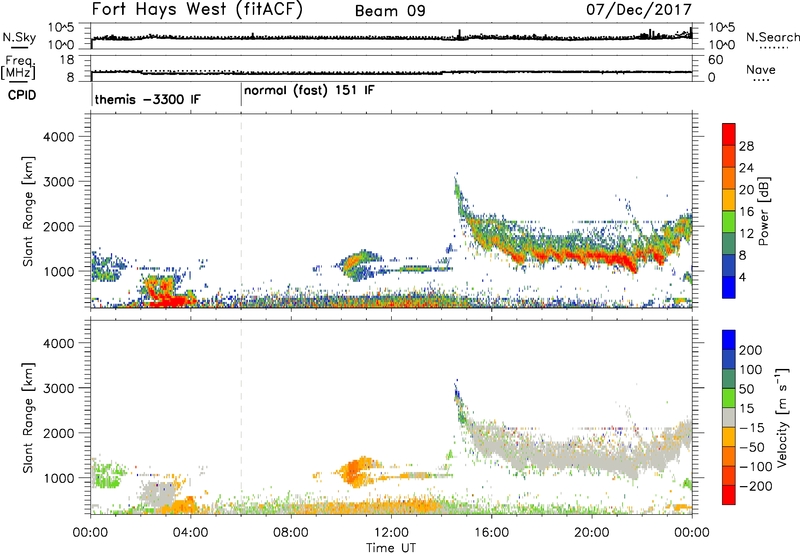Click the "Time UT" axis title
The image size is (800, 554).
tap(391, 548)
